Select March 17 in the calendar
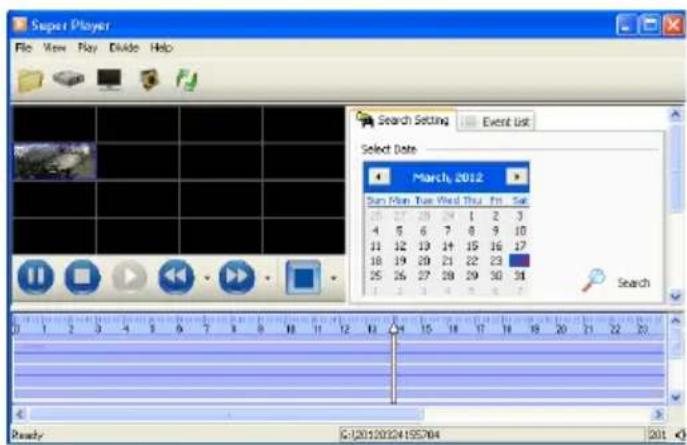The height and width of the screenshot is (445, 687). tap(520, 246)
